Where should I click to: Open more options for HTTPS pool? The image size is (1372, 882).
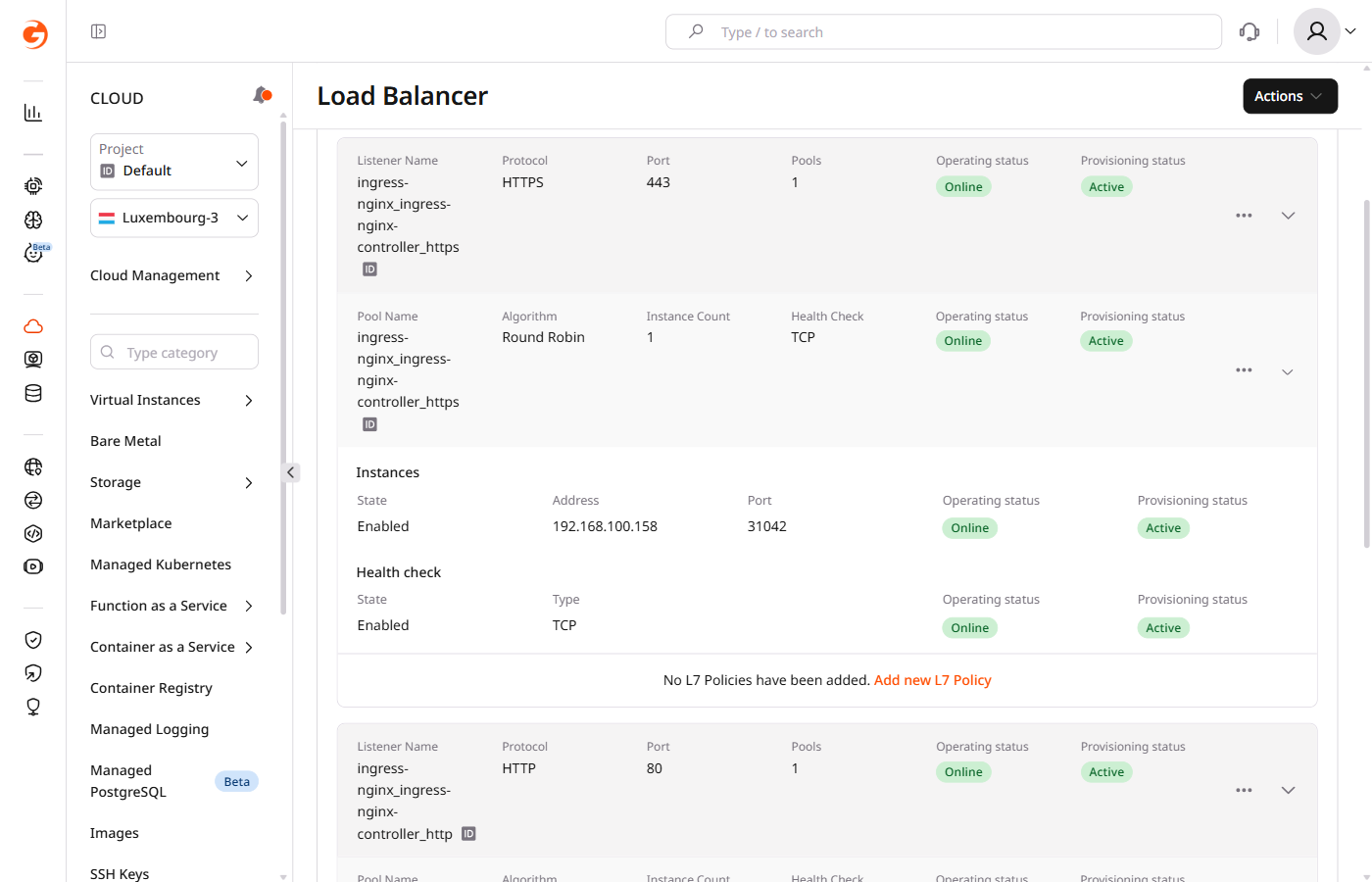(x=1244, y=370)
